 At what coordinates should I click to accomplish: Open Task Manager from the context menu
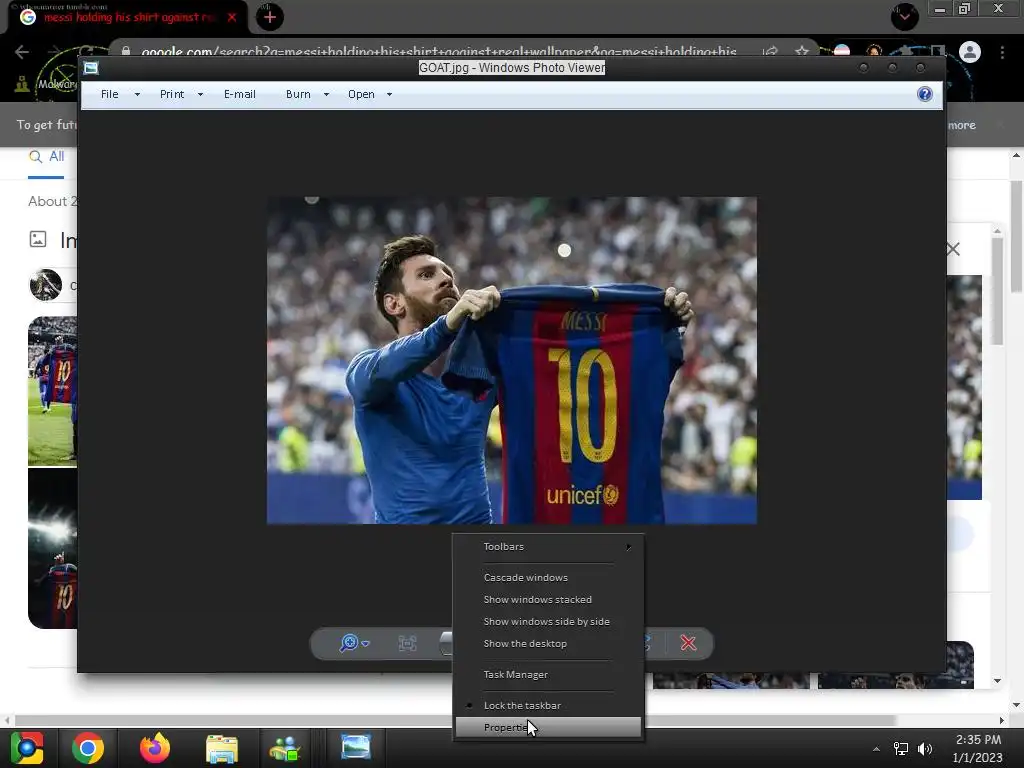click(549, 675)
